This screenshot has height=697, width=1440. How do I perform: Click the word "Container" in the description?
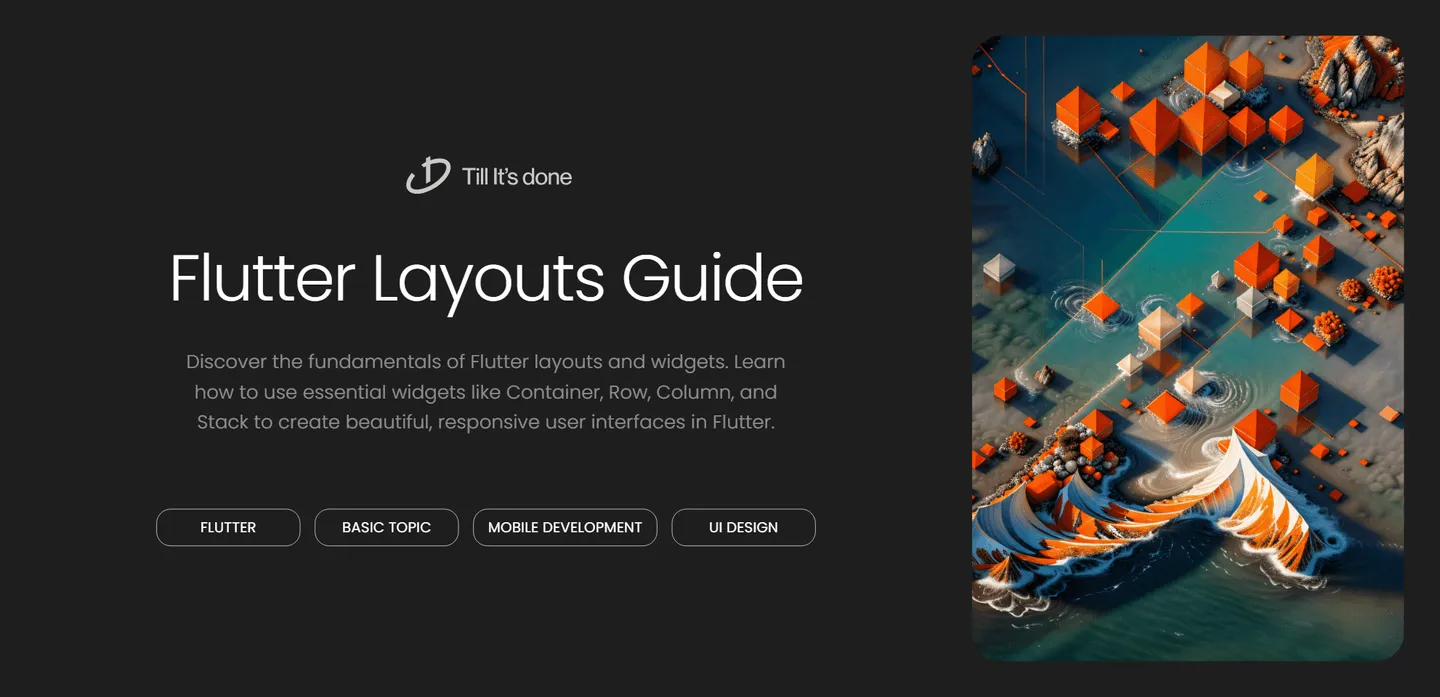[553, 391]
